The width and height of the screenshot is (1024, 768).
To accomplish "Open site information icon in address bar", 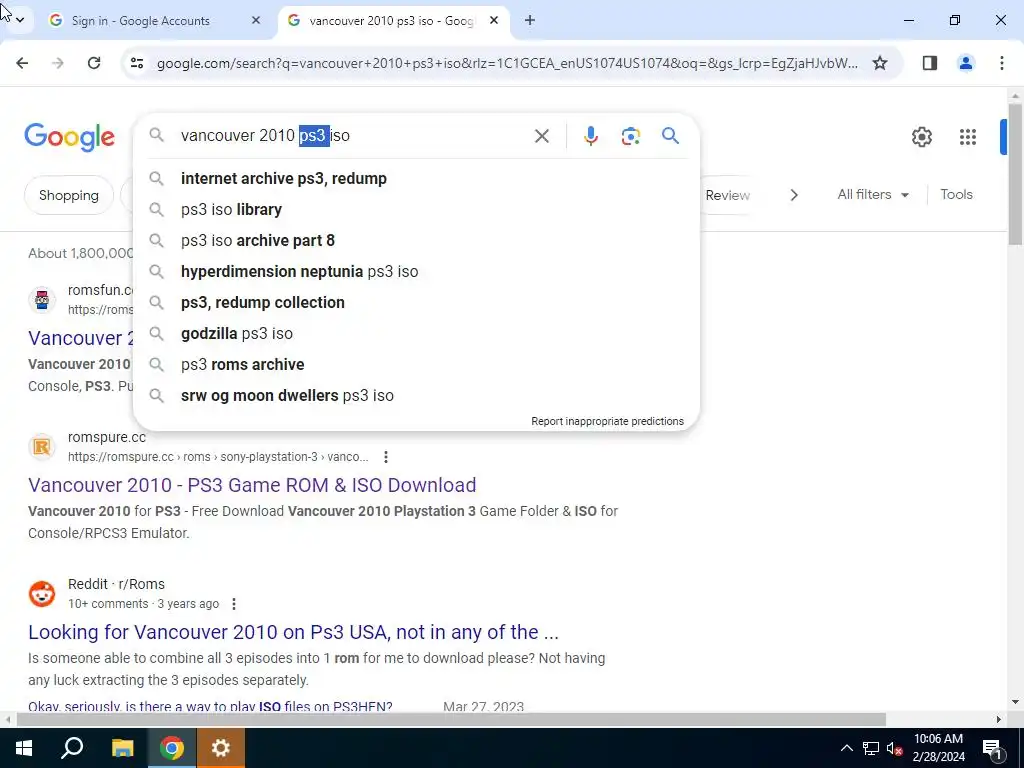I will tap(136, 63).
